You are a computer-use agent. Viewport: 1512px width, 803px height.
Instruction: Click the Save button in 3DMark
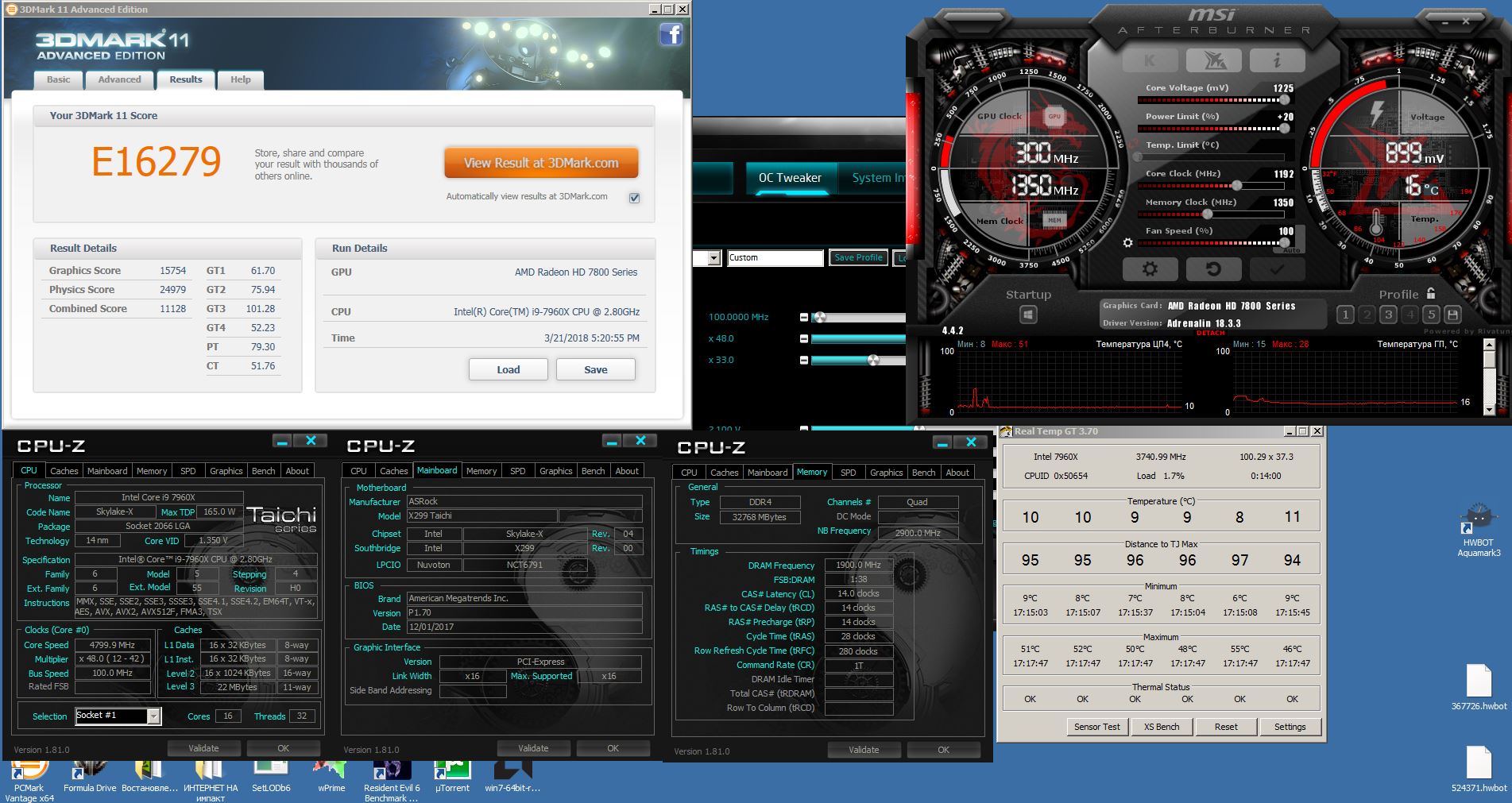(596, 369)
